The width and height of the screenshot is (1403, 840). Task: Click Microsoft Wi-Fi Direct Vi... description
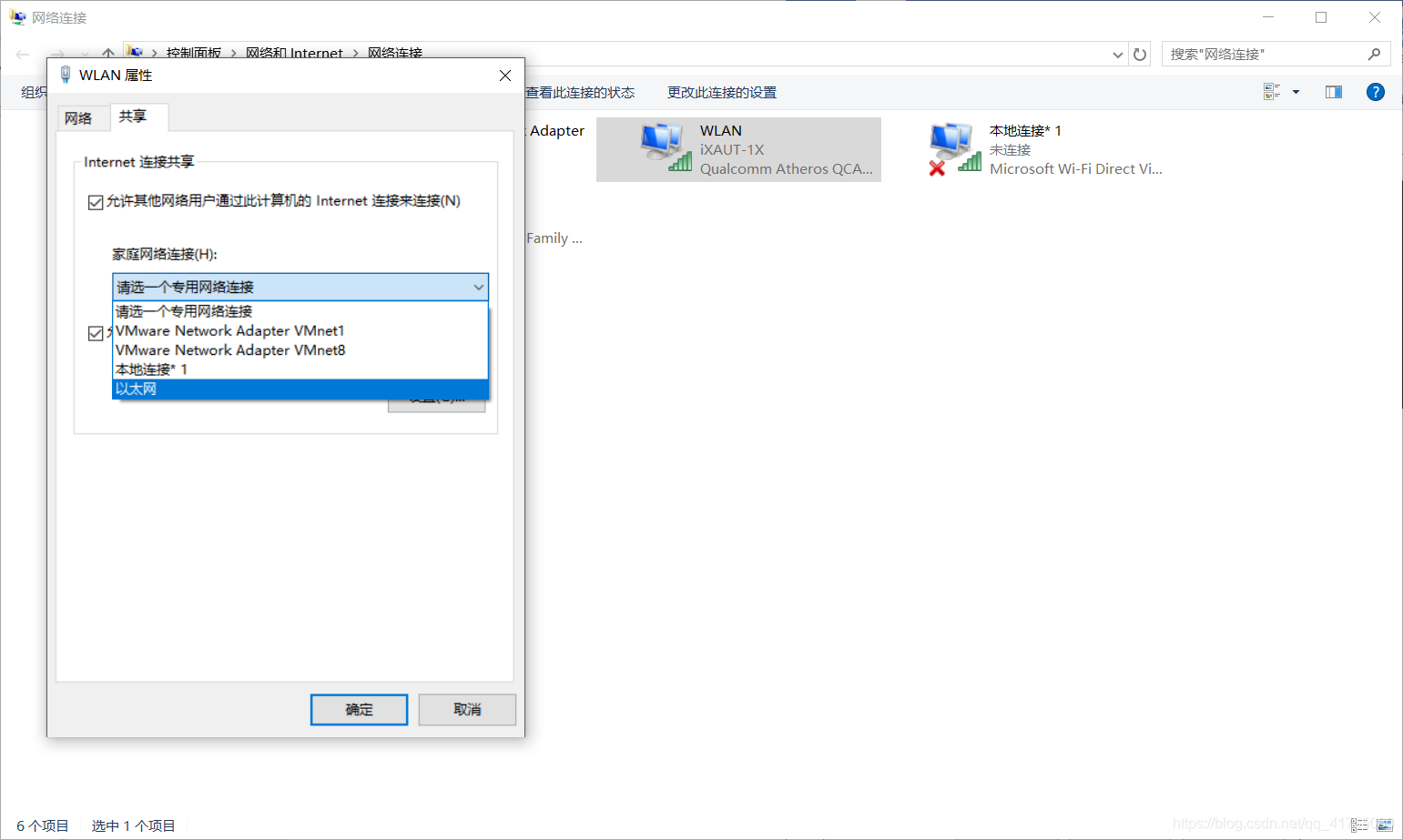pos(1076,169)
